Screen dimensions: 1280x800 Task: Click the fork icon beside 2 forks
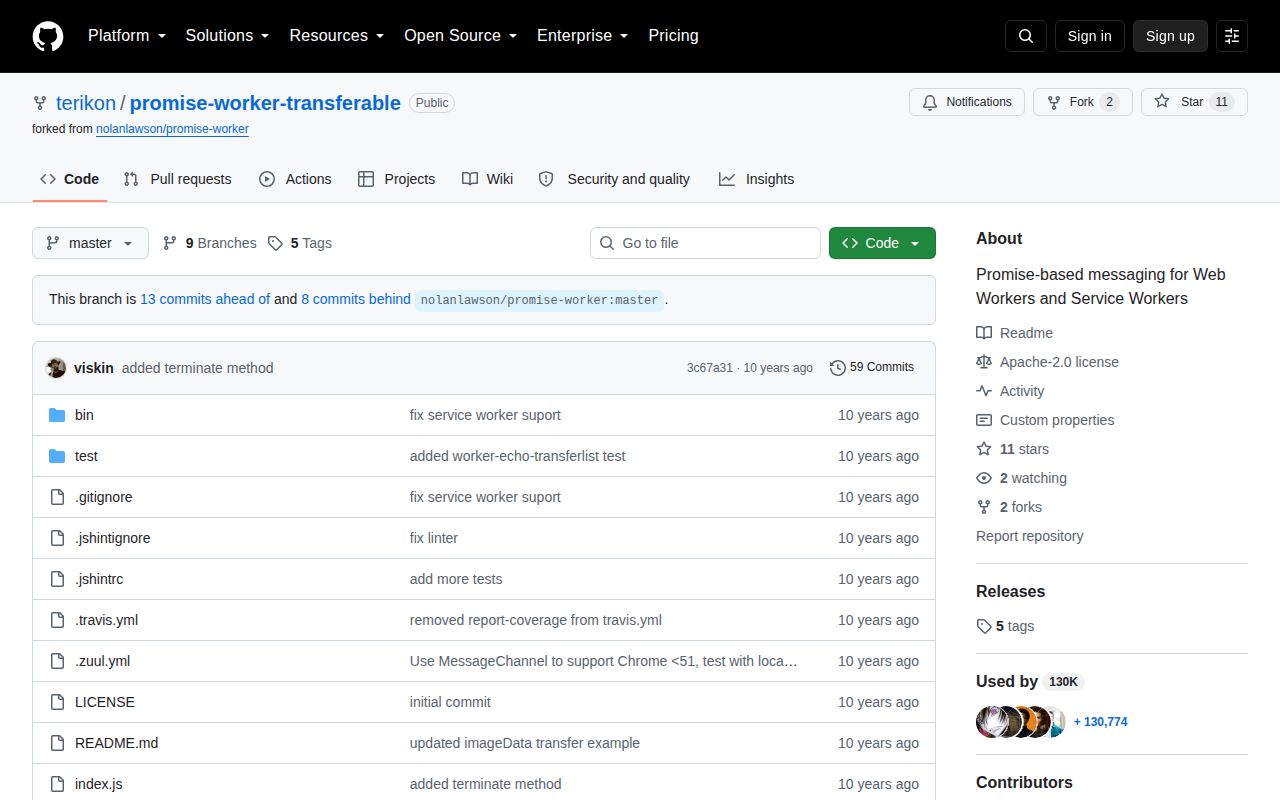[984, 507]
